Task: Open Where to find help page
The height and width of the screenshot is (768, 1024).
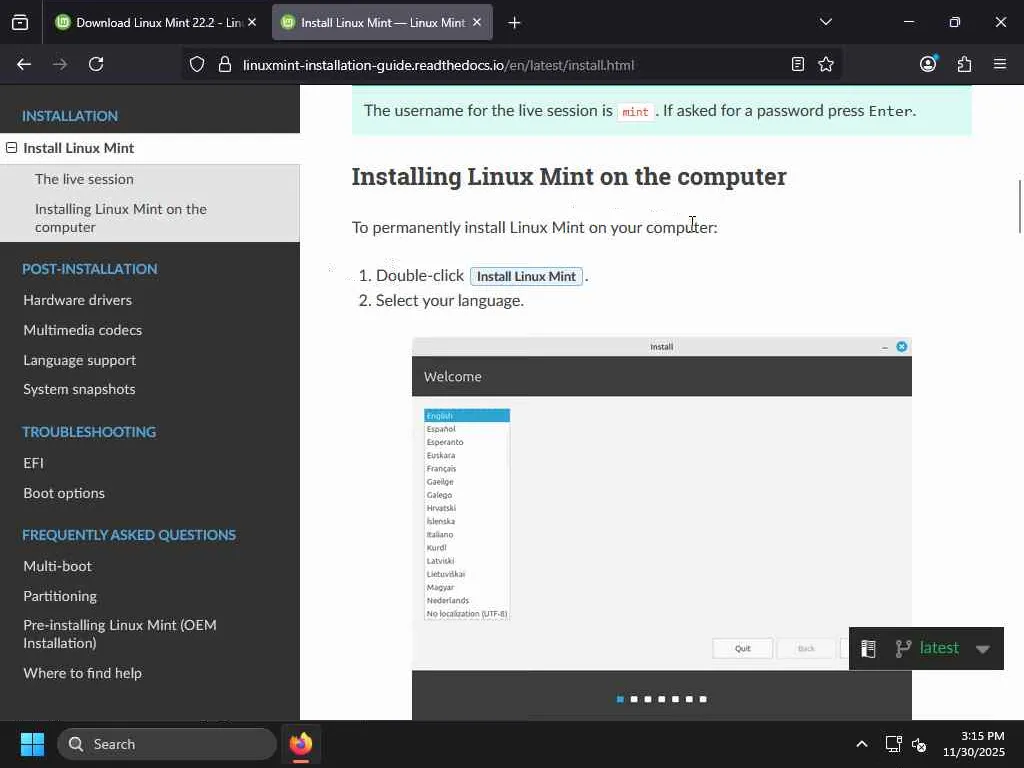Action: [x=82, y=673]
